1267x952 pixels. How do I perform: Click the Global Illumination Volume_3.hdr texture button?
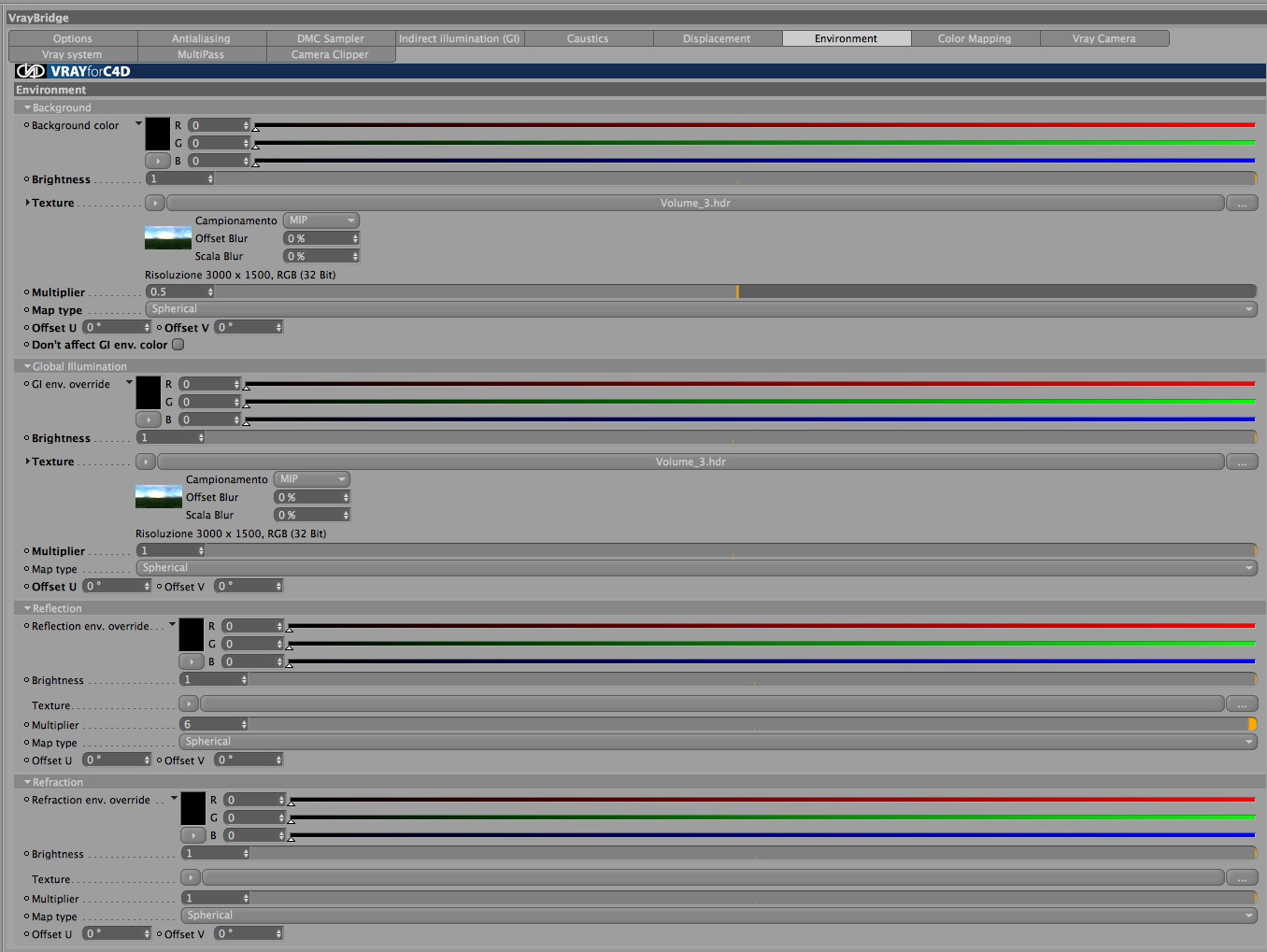(x=690, y=462)
